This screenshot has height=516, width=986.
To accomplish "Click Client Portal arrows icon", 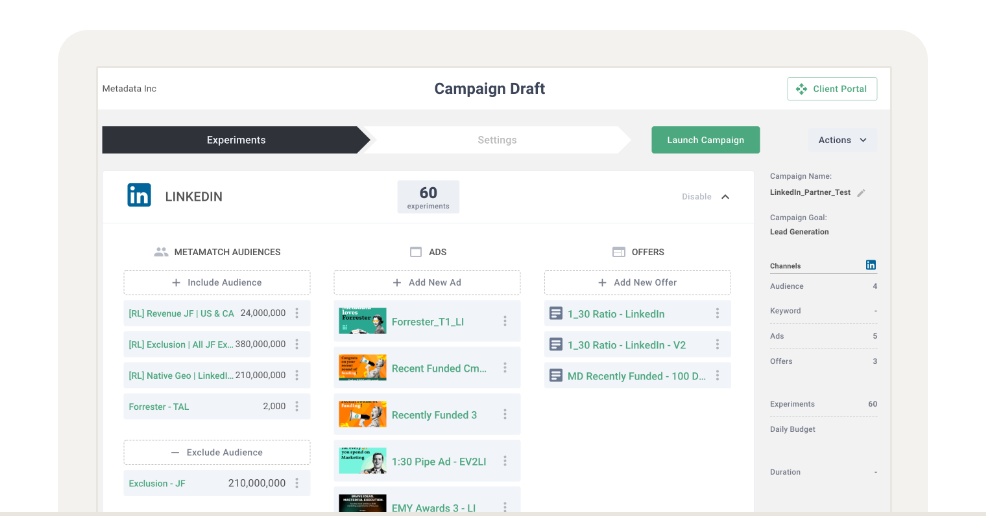I will tap(801, 89).
